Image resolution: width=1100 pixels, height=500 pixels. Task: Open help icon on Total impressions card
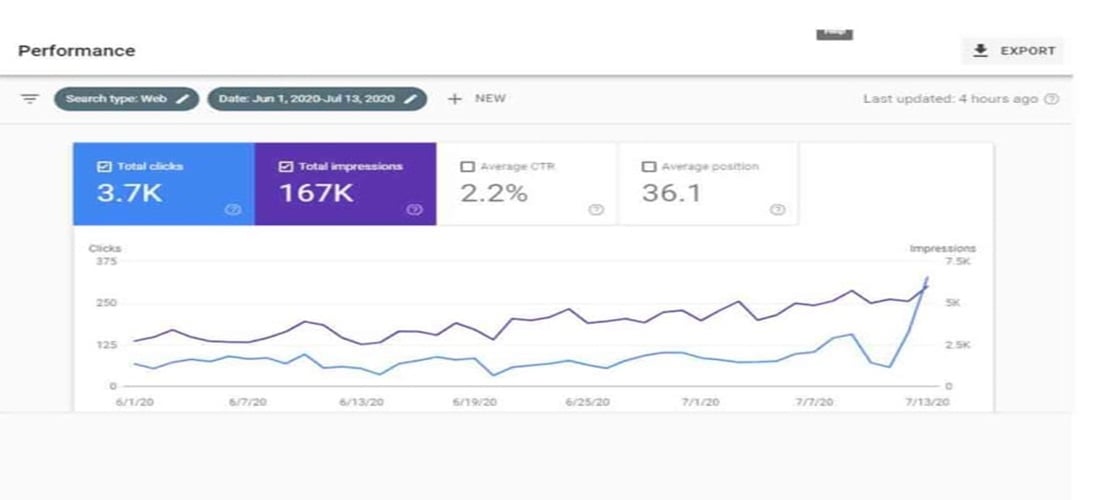tap(415, 210)
